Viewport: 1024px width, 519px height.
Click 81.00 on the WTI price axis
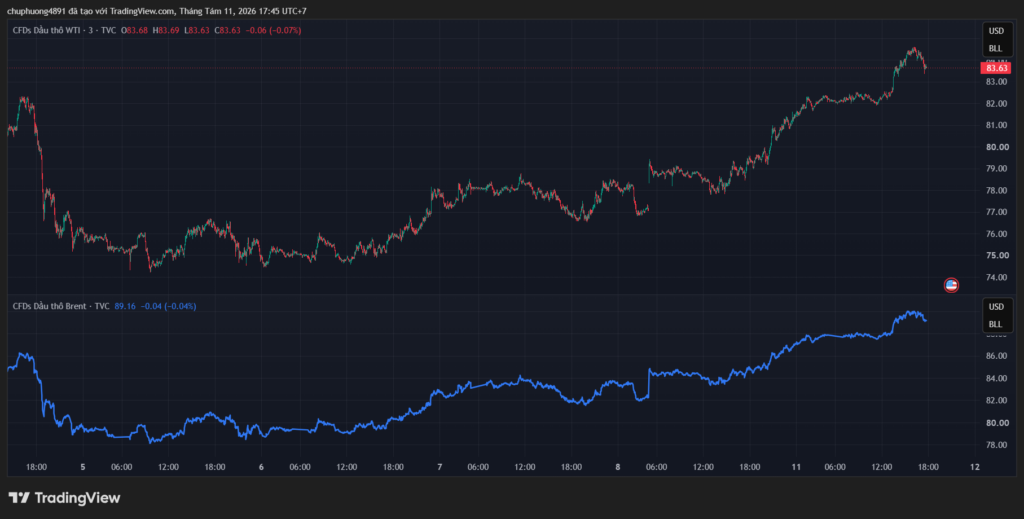click(996, 125)
